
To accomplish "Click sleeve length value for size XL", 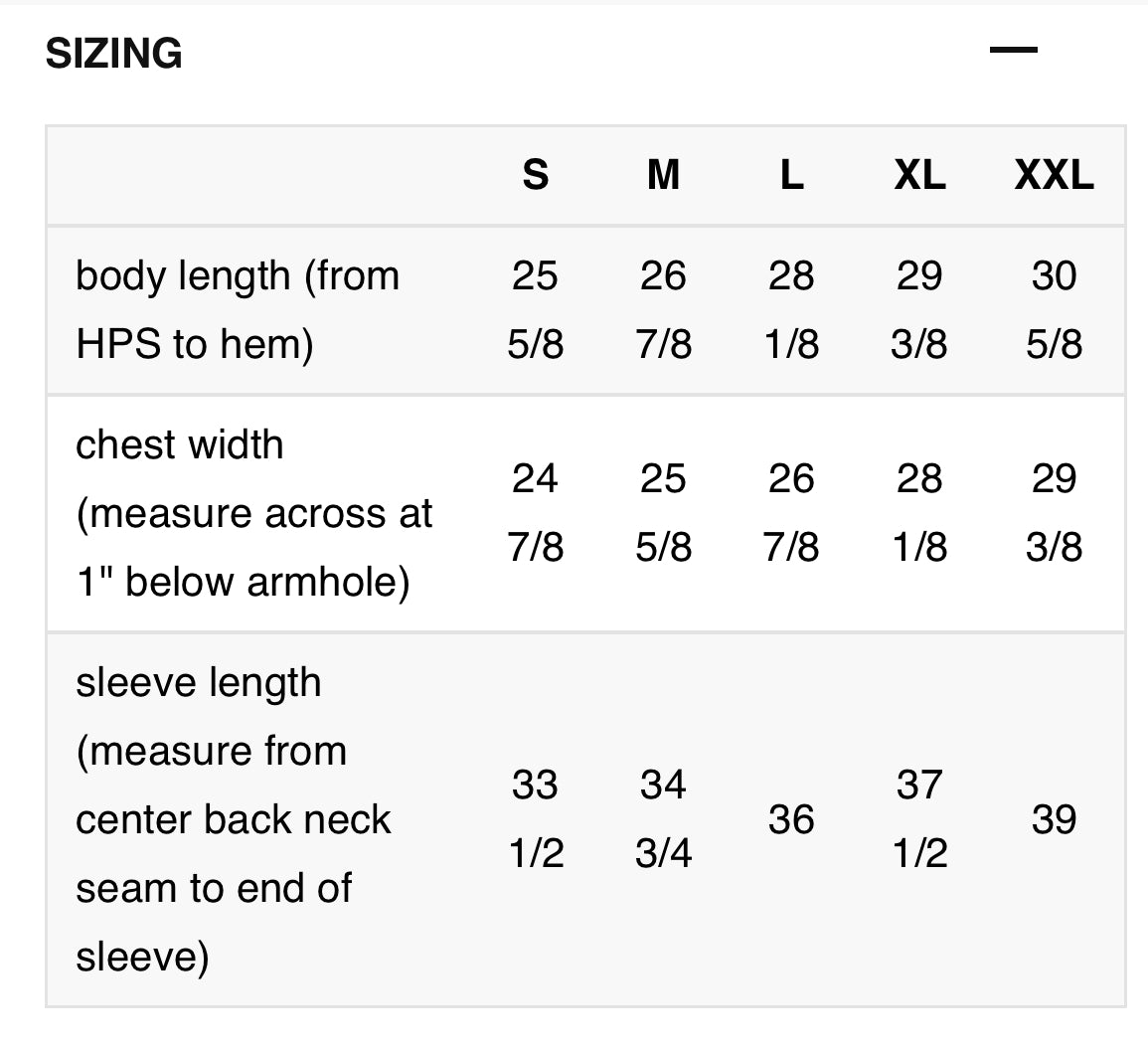I will coord(919,819).
